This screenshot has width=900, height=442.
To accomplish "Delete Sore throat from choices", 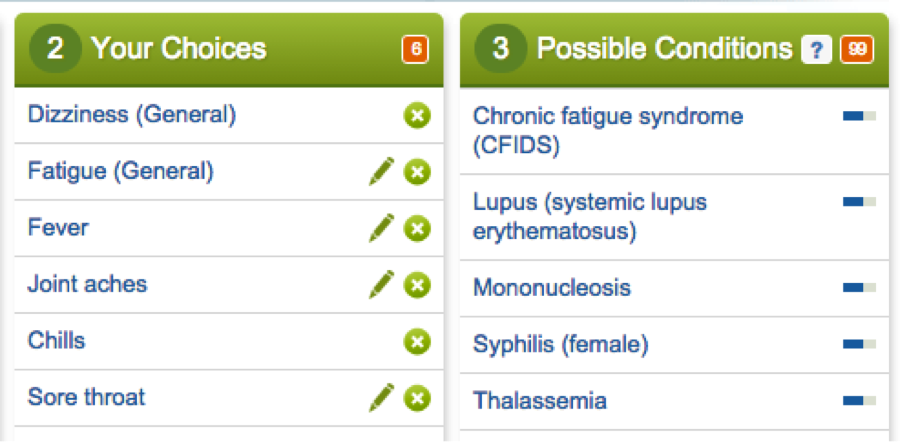I will tap(417, 398).
